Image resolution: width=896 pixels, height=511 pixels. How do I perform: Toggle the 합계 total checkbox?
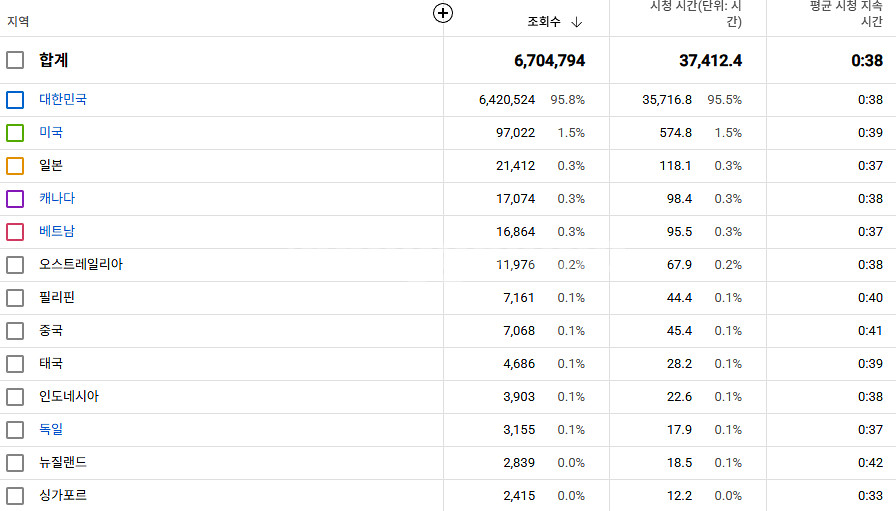[x=15, y=60]
